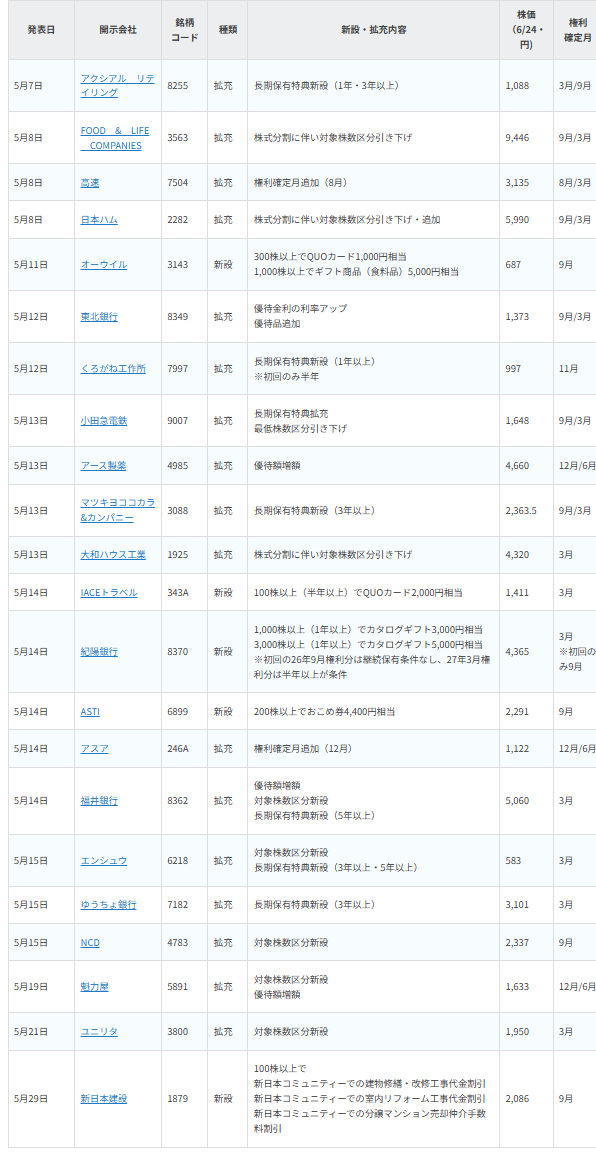Image resolution: width=596 pixels, height=1158 pixels.
Task: Select stock code 2282
Action: click(178, 220)
